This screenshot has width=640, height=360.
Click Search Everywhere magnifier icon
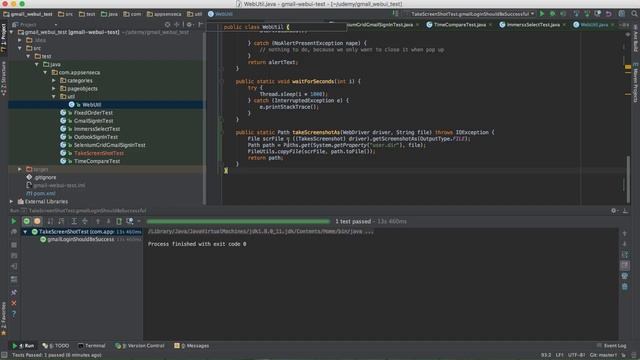tap(634, 14)
